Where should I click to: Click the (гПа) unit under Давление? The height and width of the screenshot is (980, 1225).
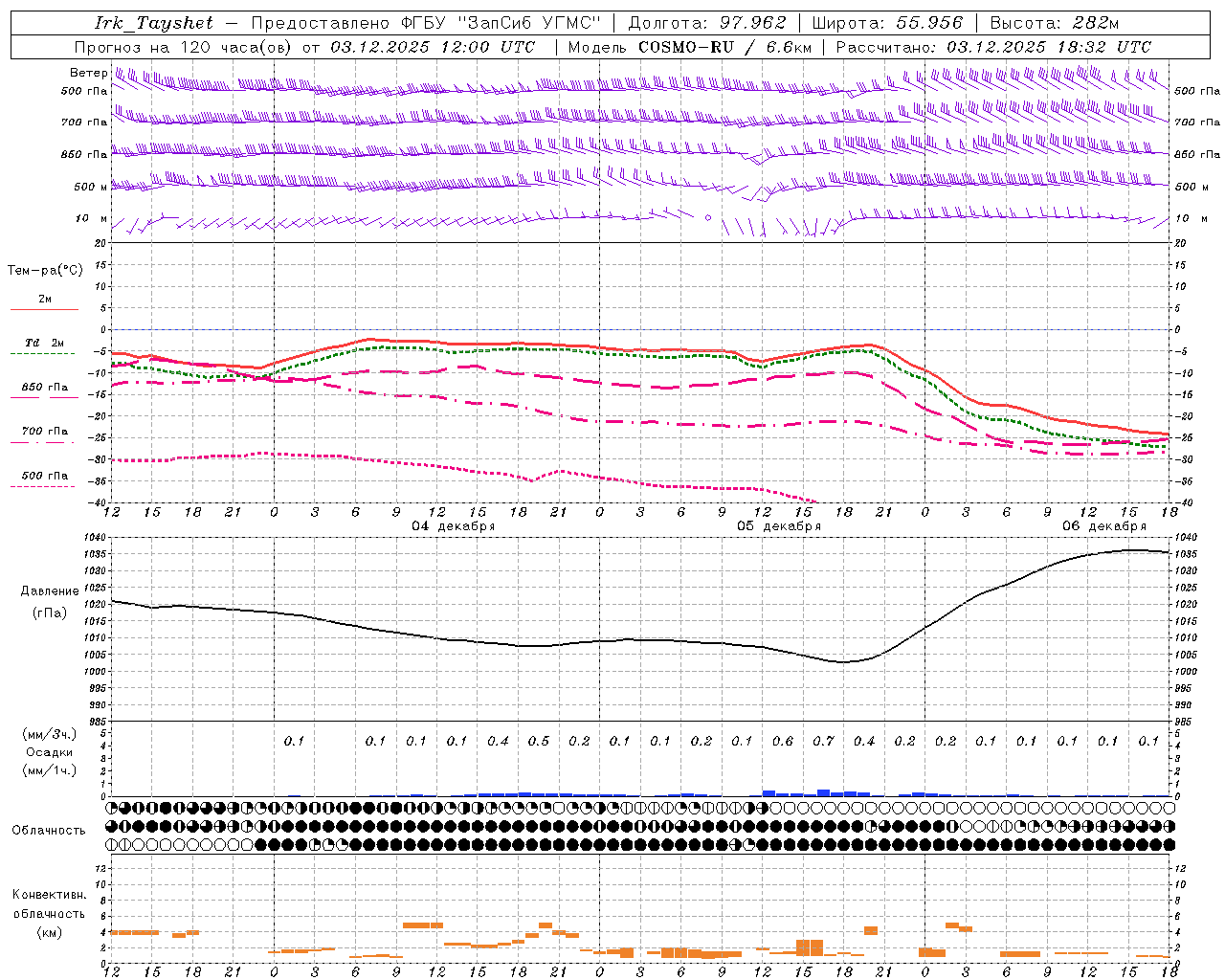(50, 613)
